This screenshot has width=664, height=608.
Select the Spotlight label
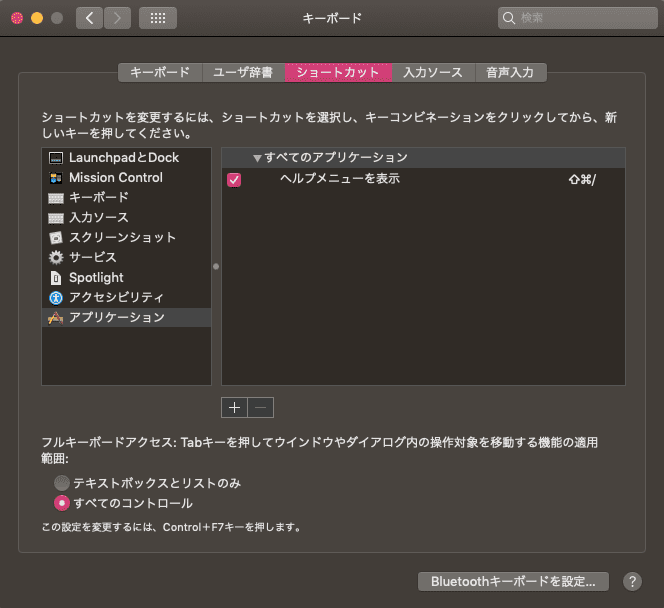pyautogui.click(x=96, y=277)
